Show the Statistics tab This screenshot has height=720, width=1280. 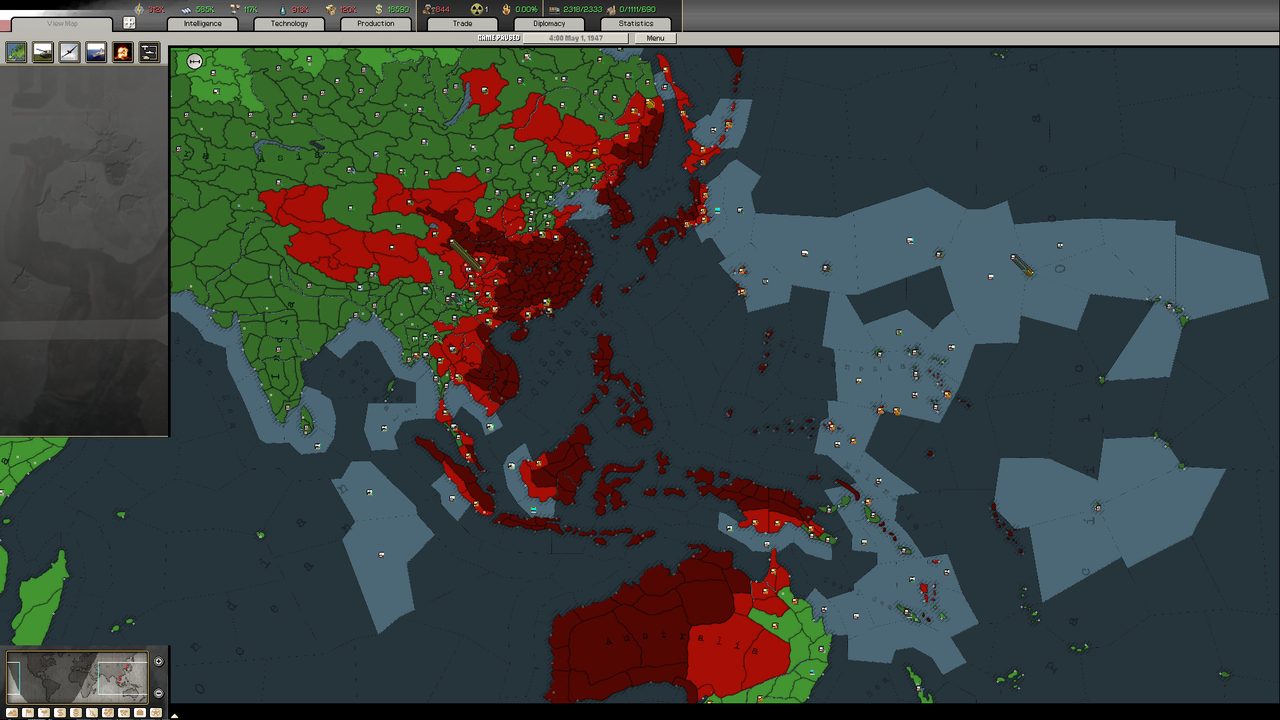(x=636, y=24)
